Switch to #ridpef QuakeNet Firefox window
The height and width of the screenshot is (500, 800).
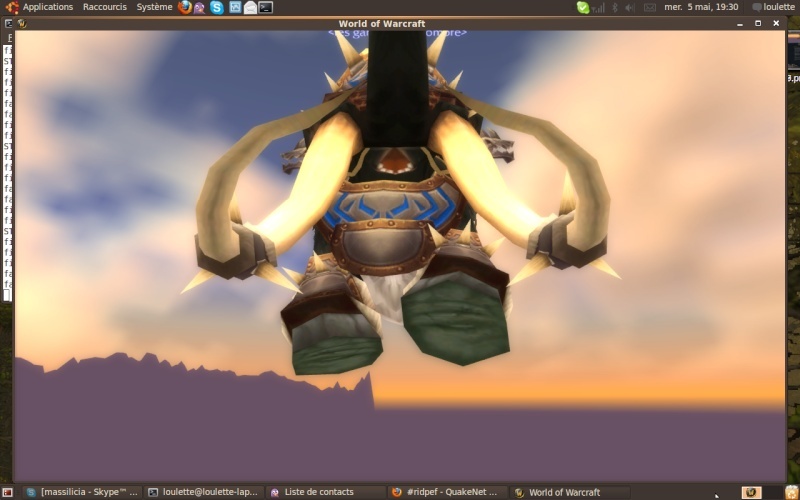[447, 492]
